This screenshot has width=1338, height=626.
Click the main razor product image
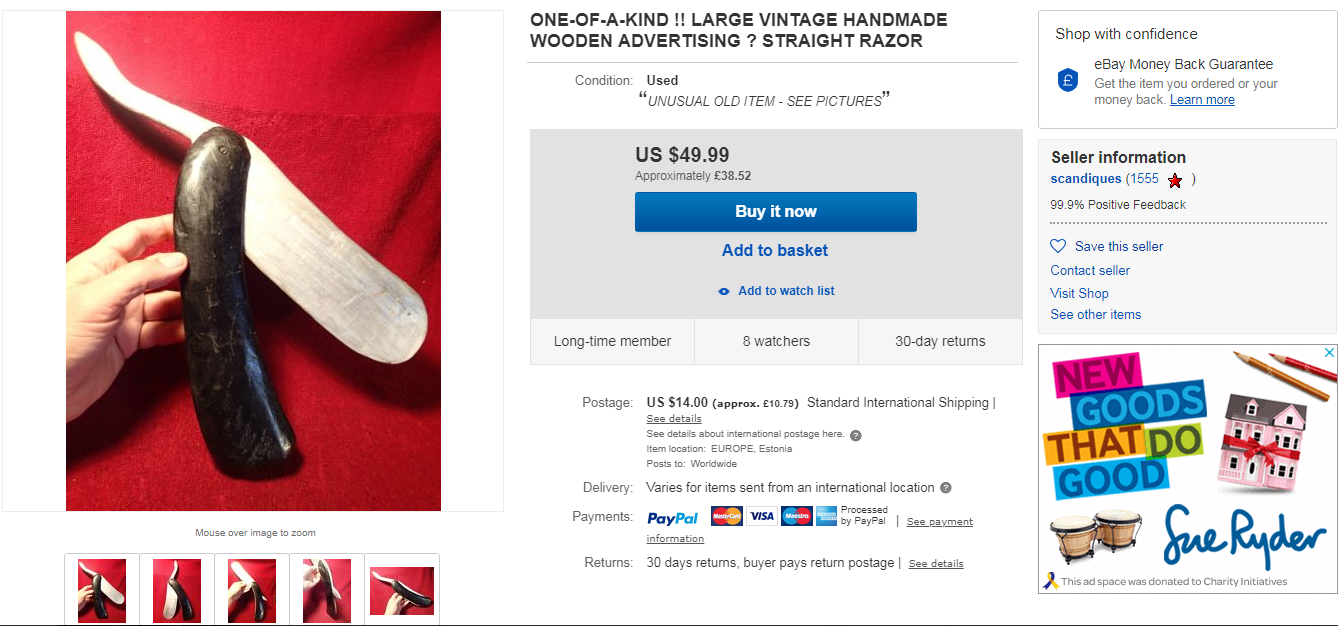253,261
